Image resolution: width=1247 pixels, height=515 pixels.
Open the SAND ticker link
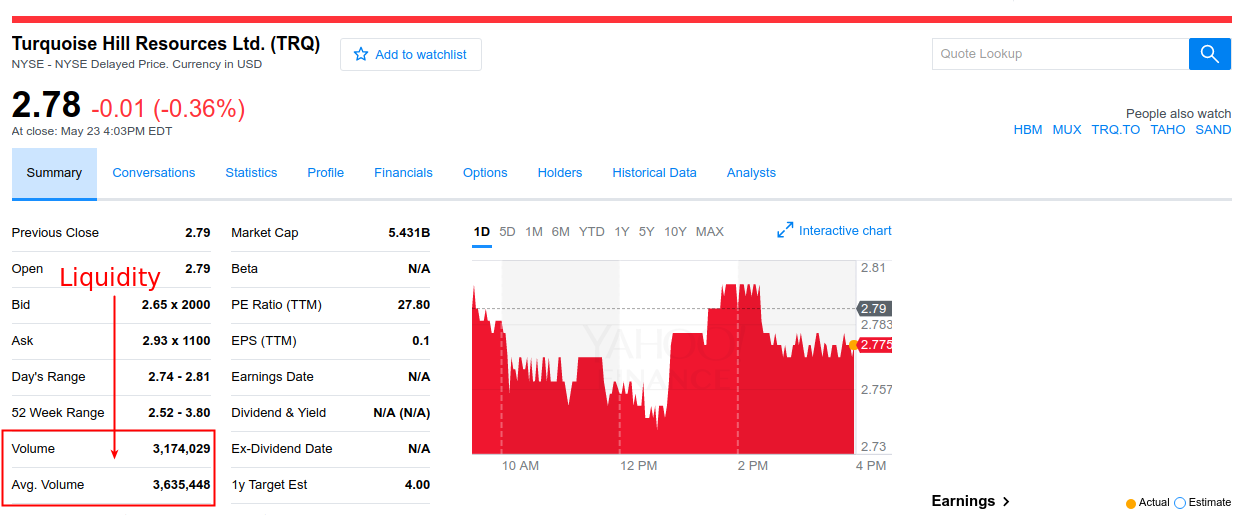coord(1213,130)
